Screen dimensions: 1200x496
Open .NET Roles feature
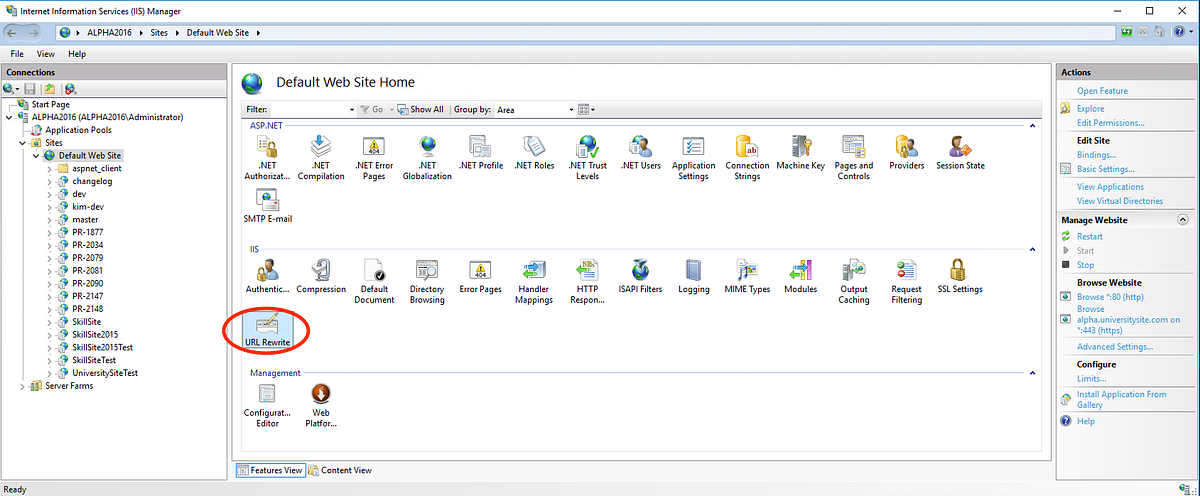tap(534, 153)
